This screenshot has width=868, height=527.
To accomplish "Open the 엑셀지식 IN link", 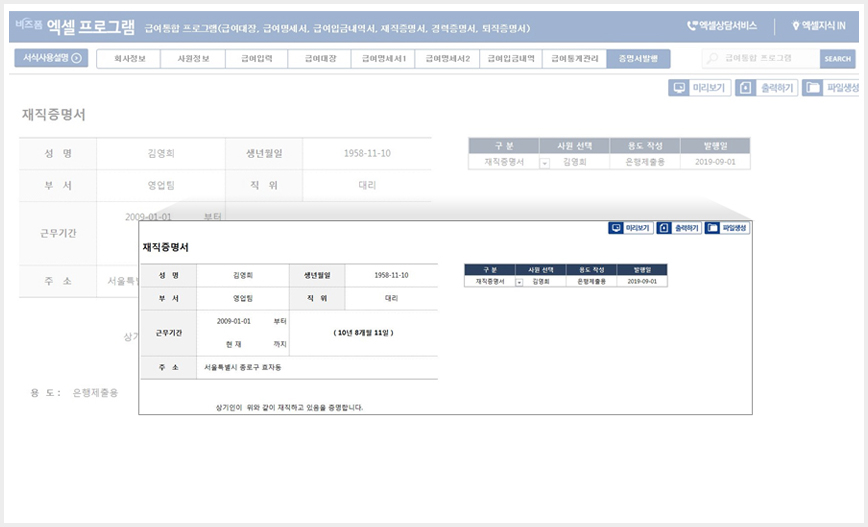I will coord(819,25).
